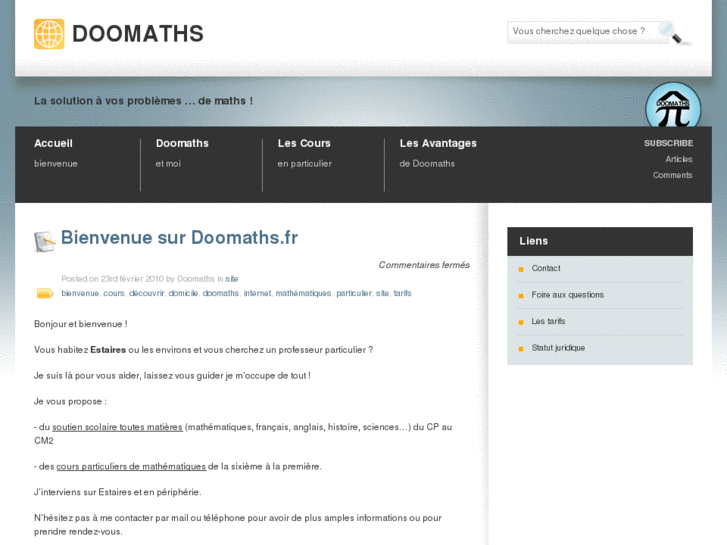Open the 'tarifs' tag
Viewport: 727px width, 545px height.
[402, 293]
